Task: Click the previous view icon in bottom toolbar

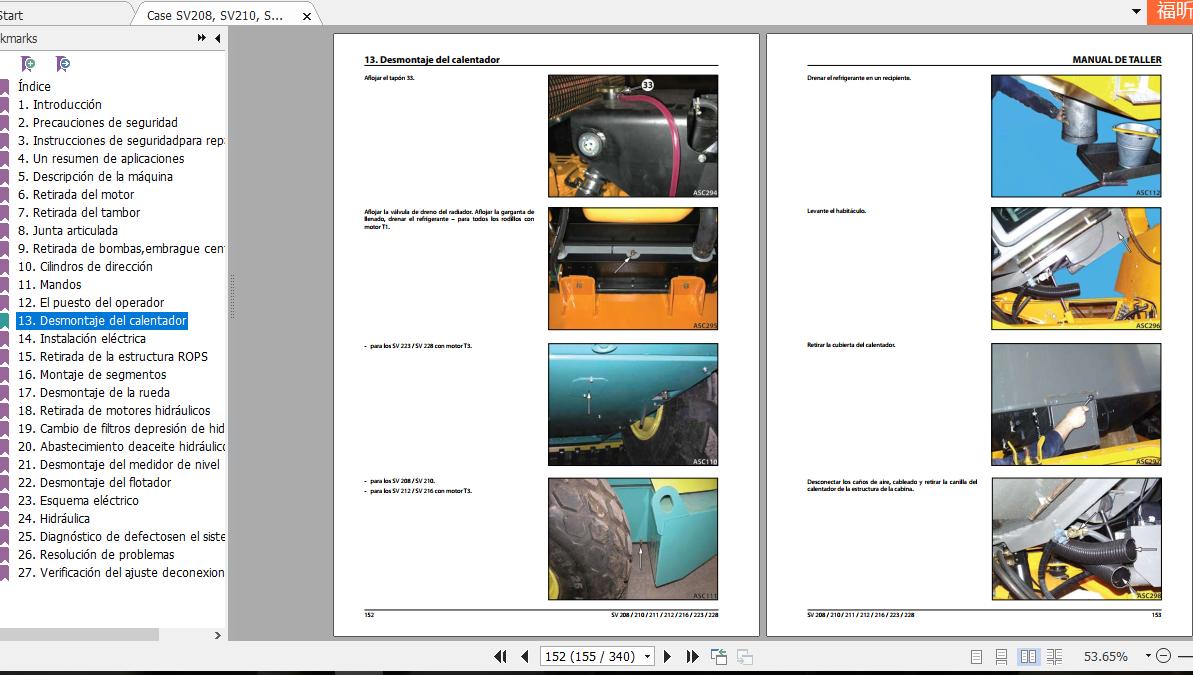Action: 719,657
